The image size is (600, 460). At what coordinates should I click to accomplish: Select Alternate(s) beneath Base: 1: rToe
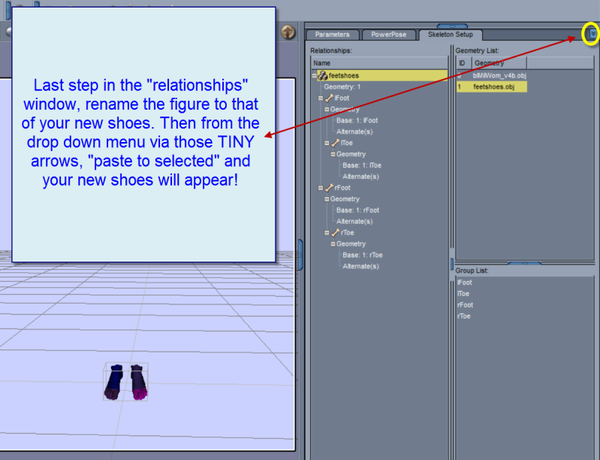(360, 266)
